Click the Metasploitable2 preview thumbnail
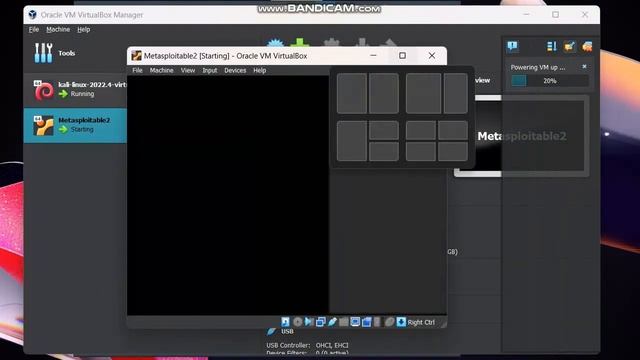Image resolution: width=640 pixels, height=360 pixels. click(521, 136)
